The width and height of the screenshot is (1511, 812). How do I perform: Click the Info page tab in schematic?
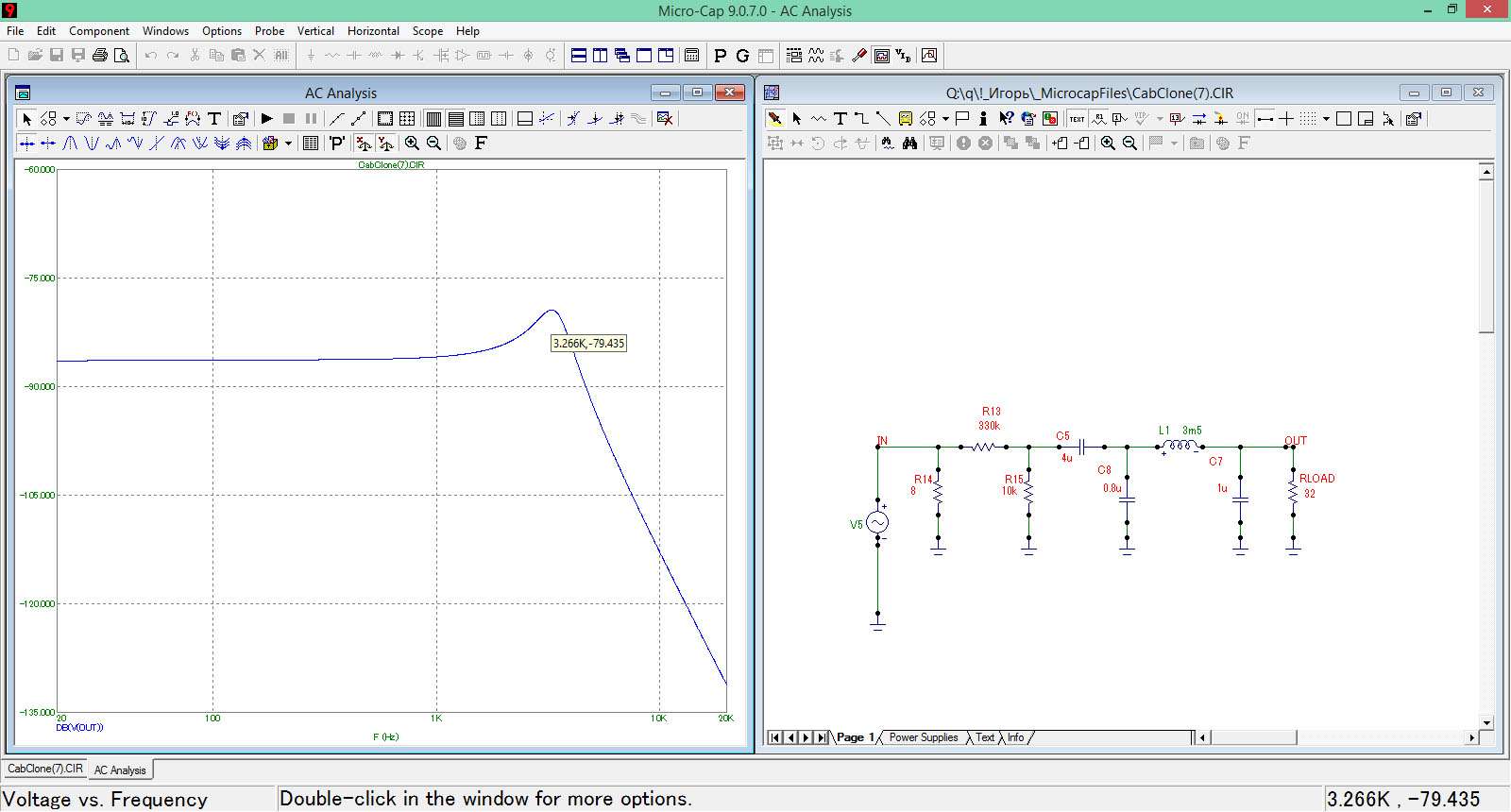coord(1015,737)
